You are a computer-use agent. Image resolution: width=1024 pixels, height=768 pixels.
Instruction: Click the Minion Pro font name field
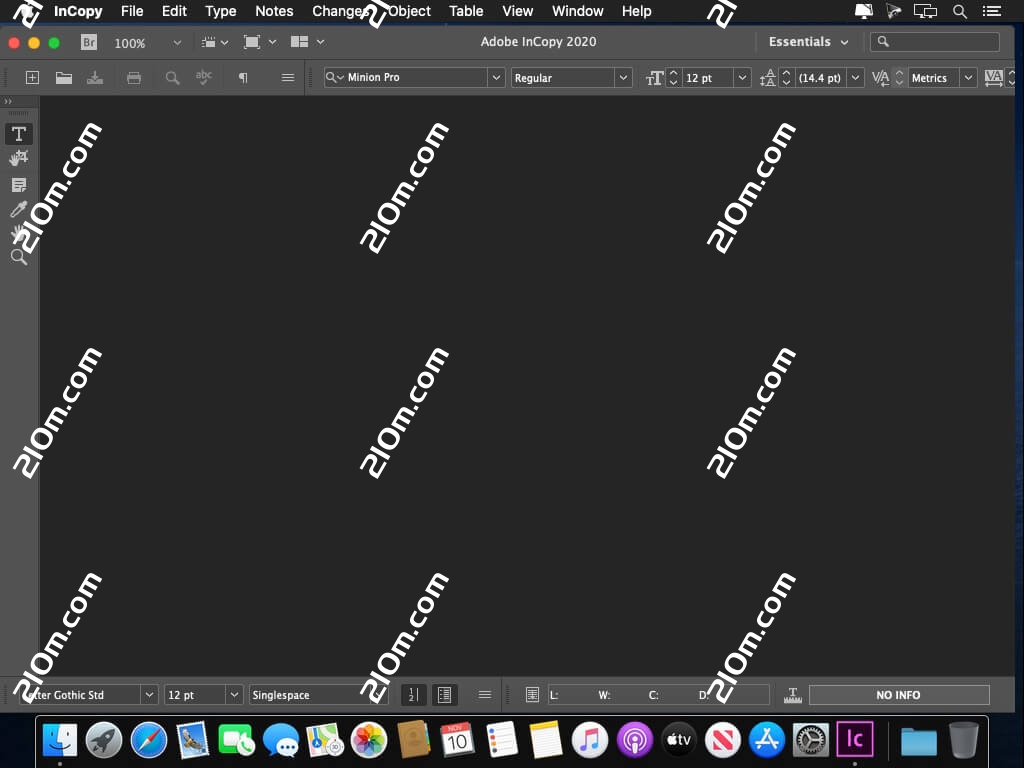pyautogui.click(x=415, y=78)
